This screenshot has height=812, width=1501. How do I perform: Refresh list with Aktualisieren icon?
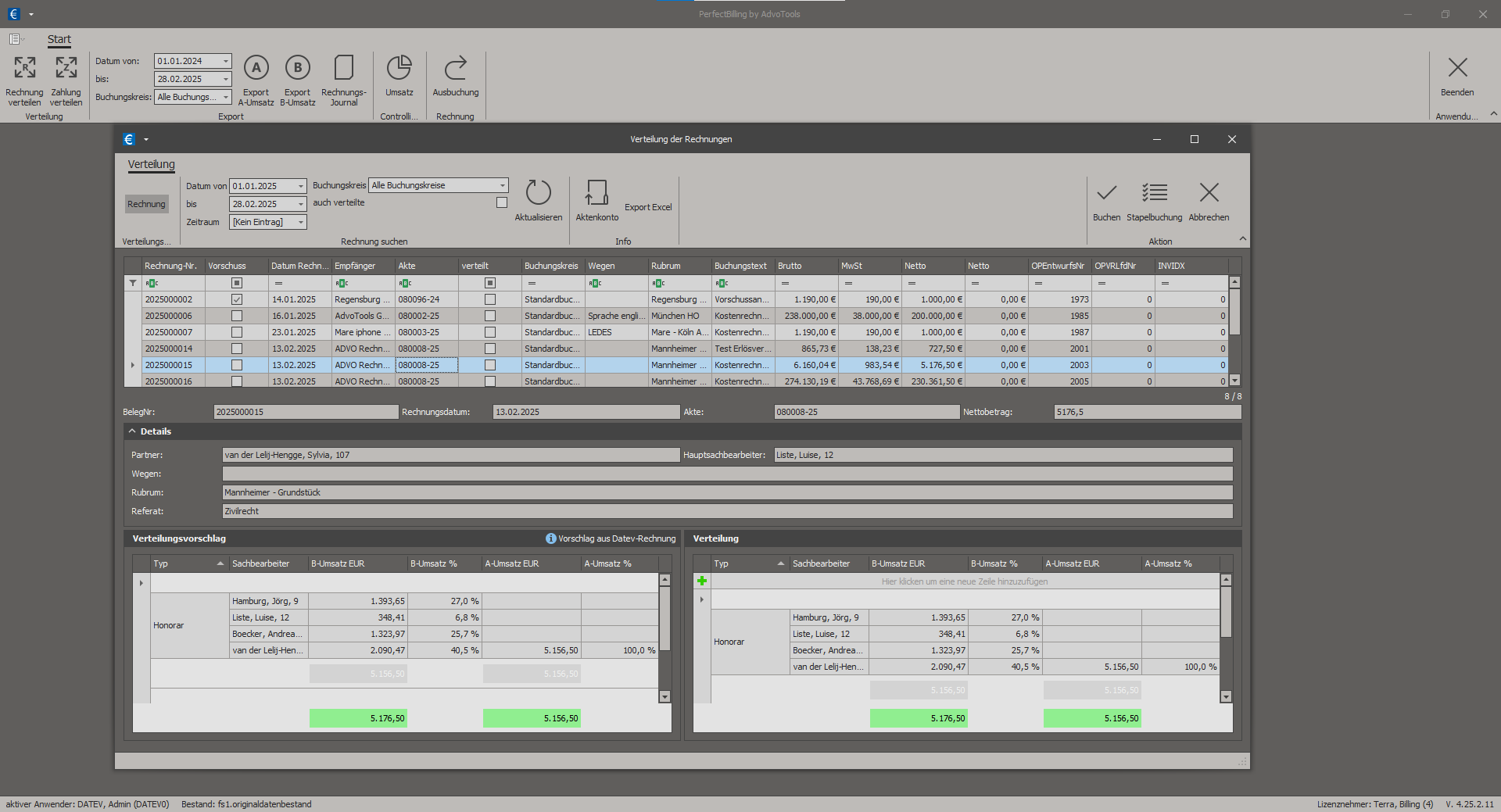coord(538,193)
